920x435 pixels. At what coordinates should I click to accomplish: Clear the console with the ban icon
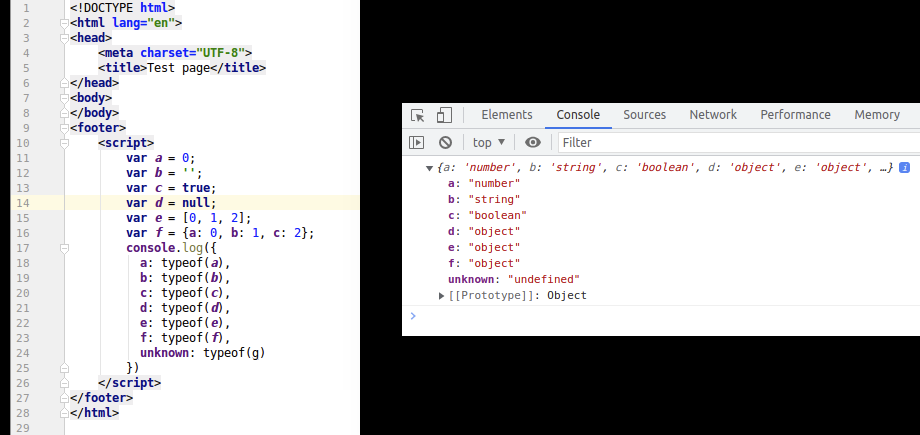(445, 143)
